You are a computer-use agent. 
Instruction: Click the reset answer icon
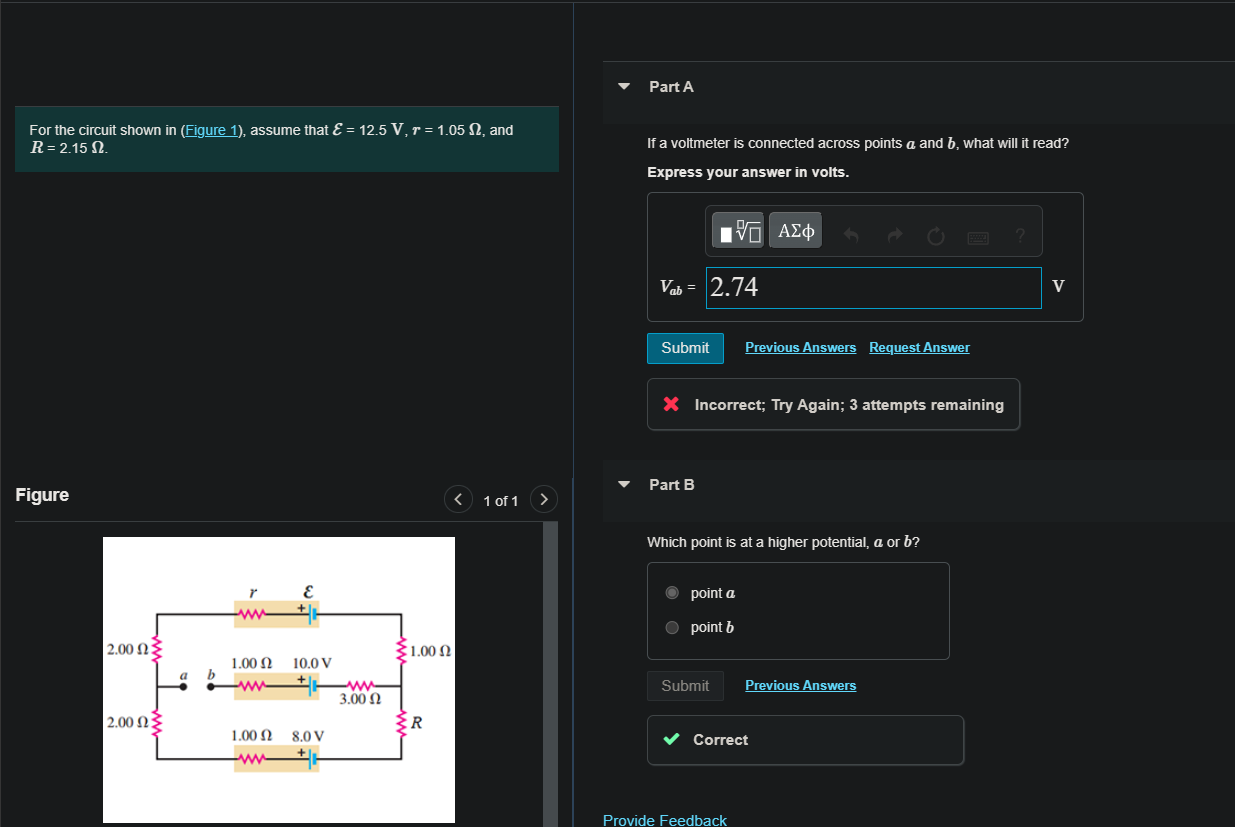(935, 235)
